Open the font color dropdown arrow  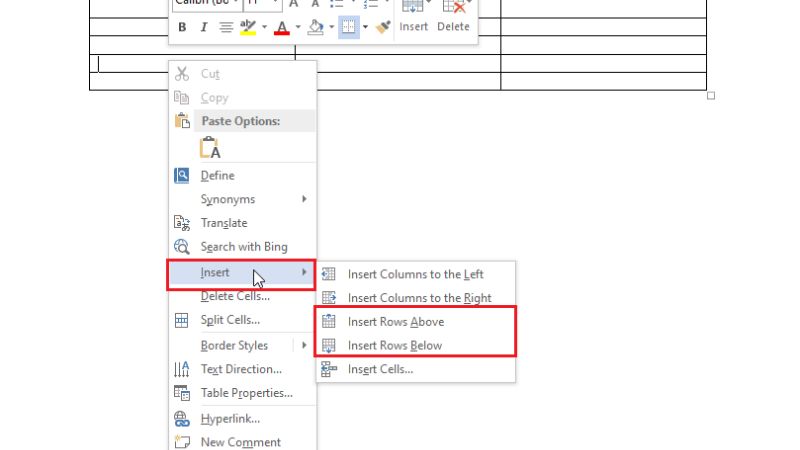pyautogui.click(x=298, y=27)
